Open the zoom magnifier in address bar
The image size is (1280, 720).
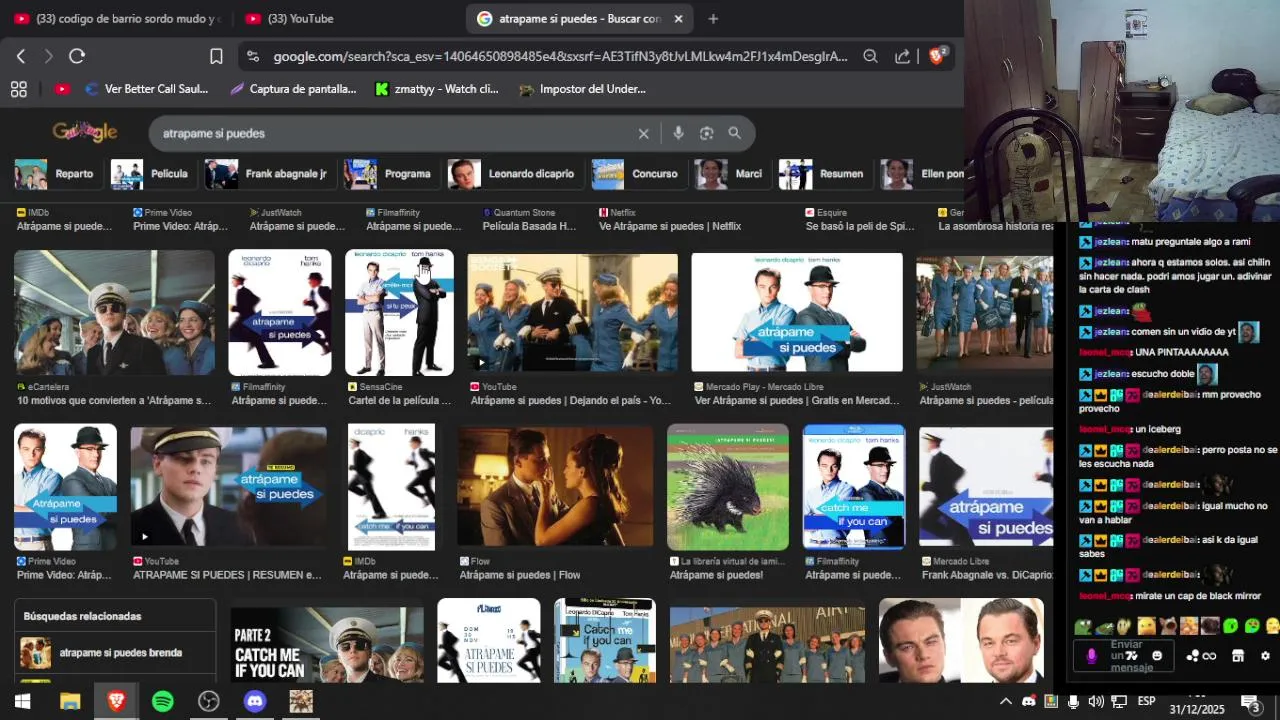click(870, 57)
